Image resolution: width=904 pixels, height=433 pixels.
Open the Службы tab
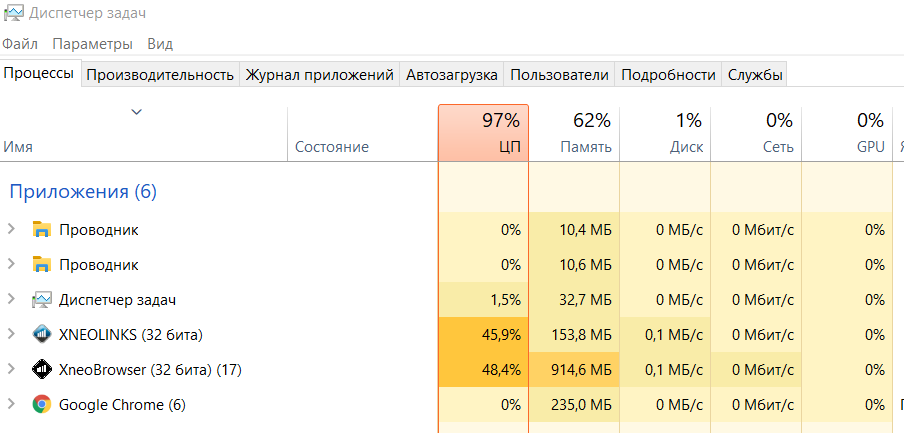[755, 75]
